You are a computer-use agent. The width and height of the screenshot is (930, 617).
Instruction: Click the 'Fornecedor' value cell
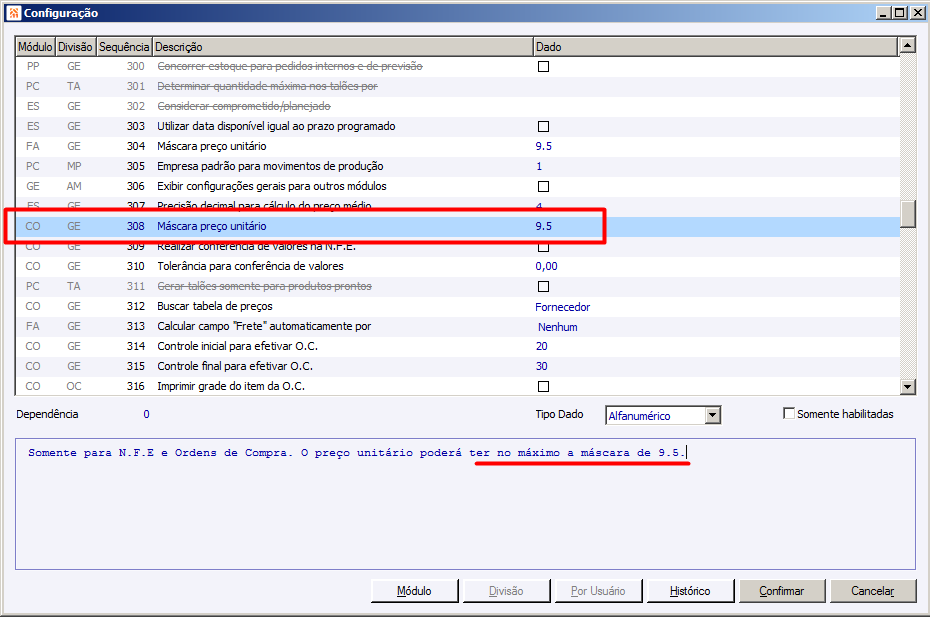pyautogui.click(x=562, y=307)
